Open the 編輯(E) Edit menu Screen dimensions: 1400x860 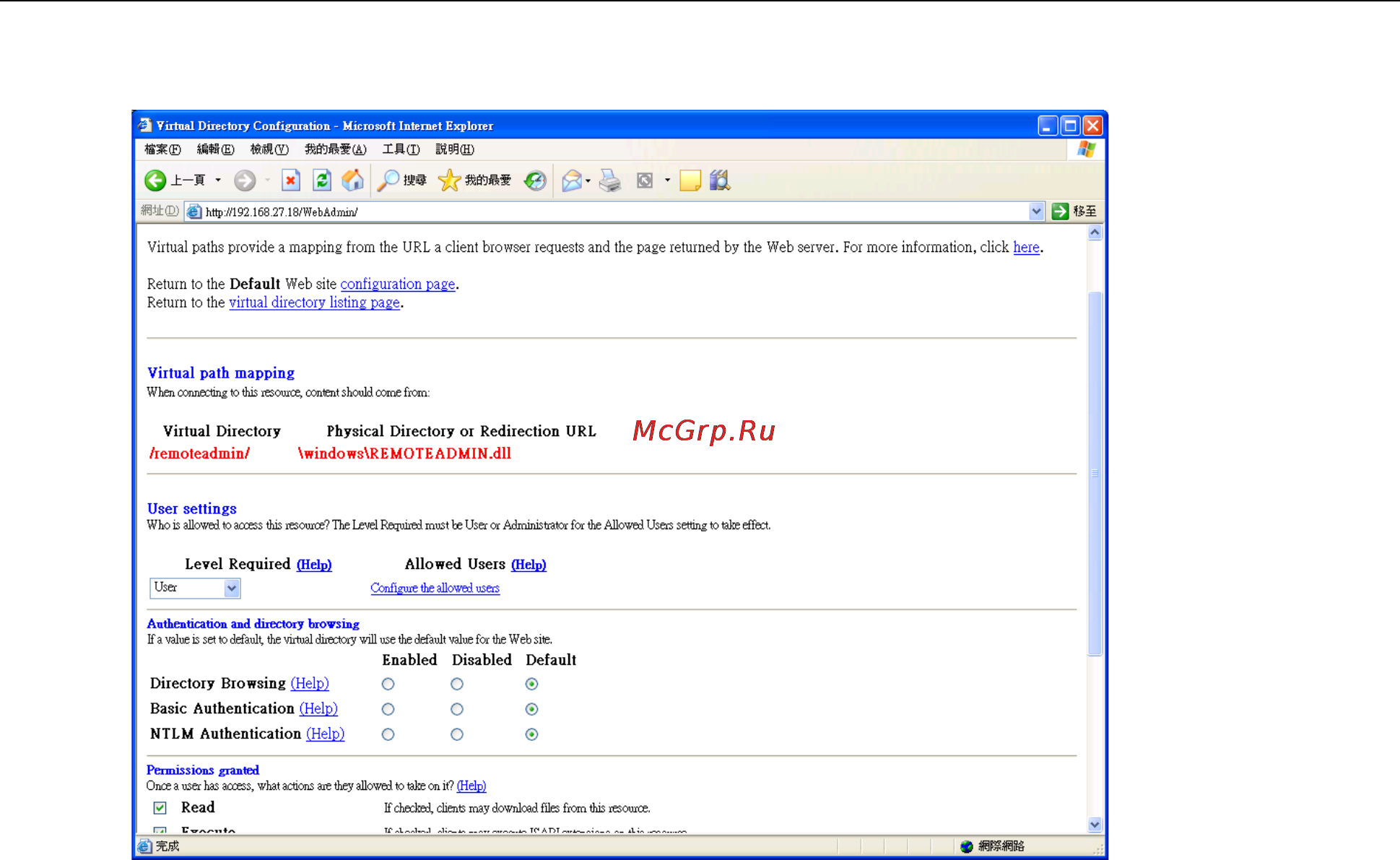coord(215,149)
